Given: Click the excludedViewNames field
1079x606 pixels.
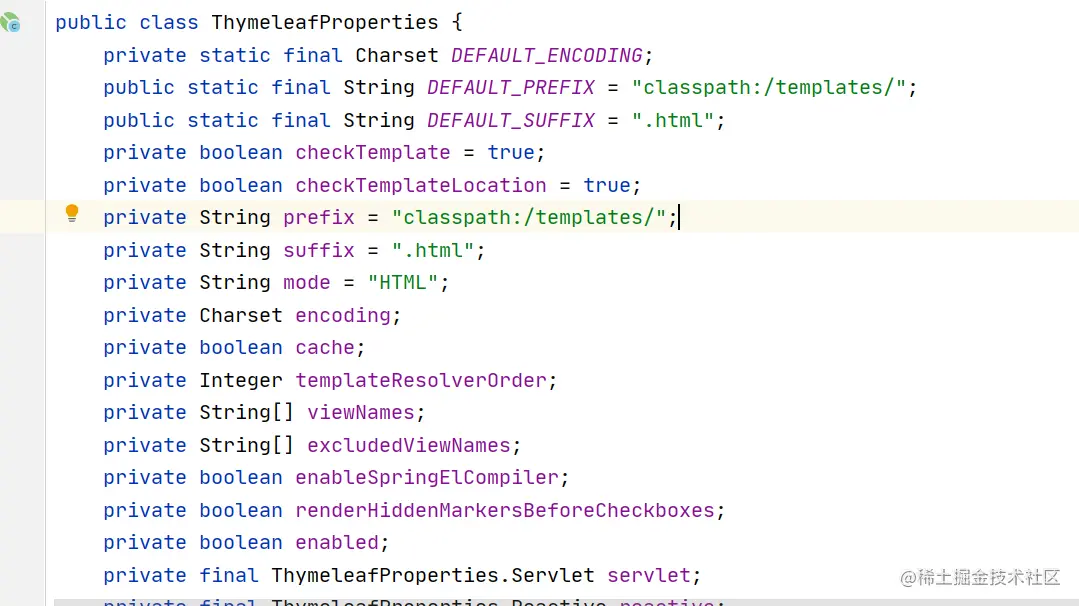Looking at the screenshot, I should 409,446.
